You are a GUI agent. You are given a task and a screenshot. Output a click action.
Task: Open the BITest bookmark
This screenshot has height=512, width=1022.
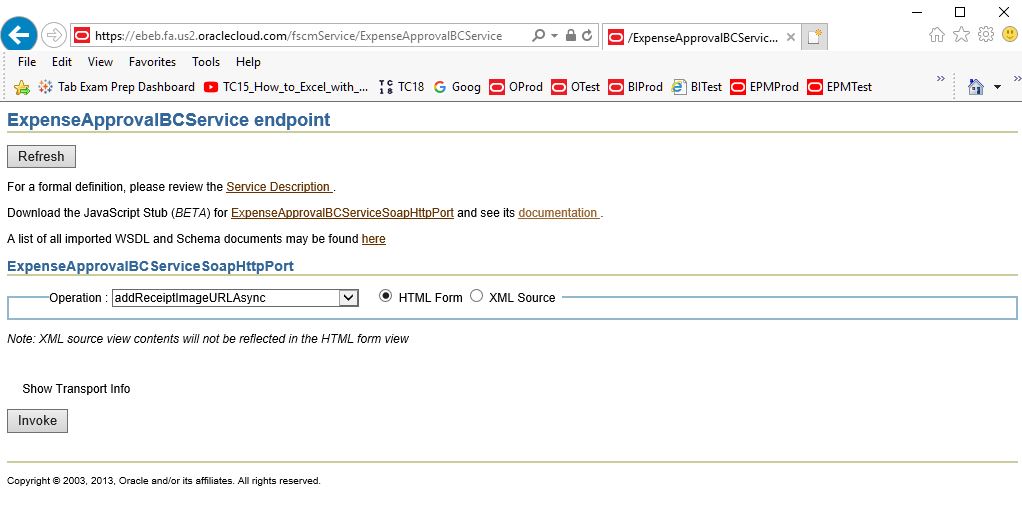697,87
